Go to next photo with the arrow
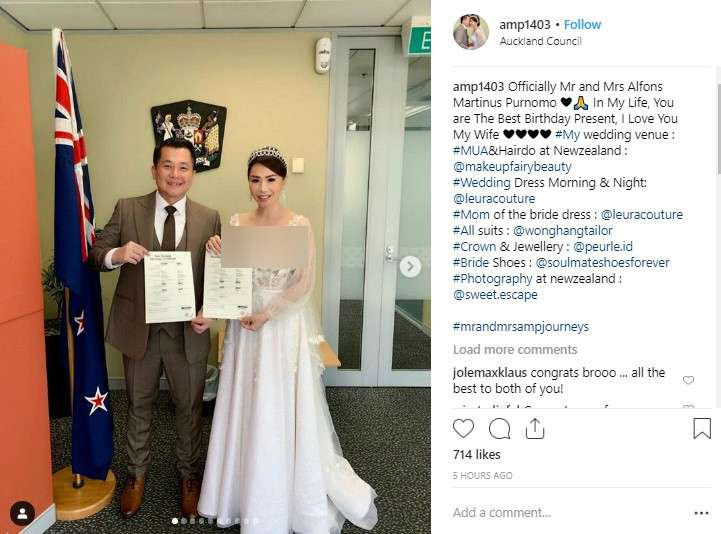Viewport: 721px width, 534px height. [410, 267]
